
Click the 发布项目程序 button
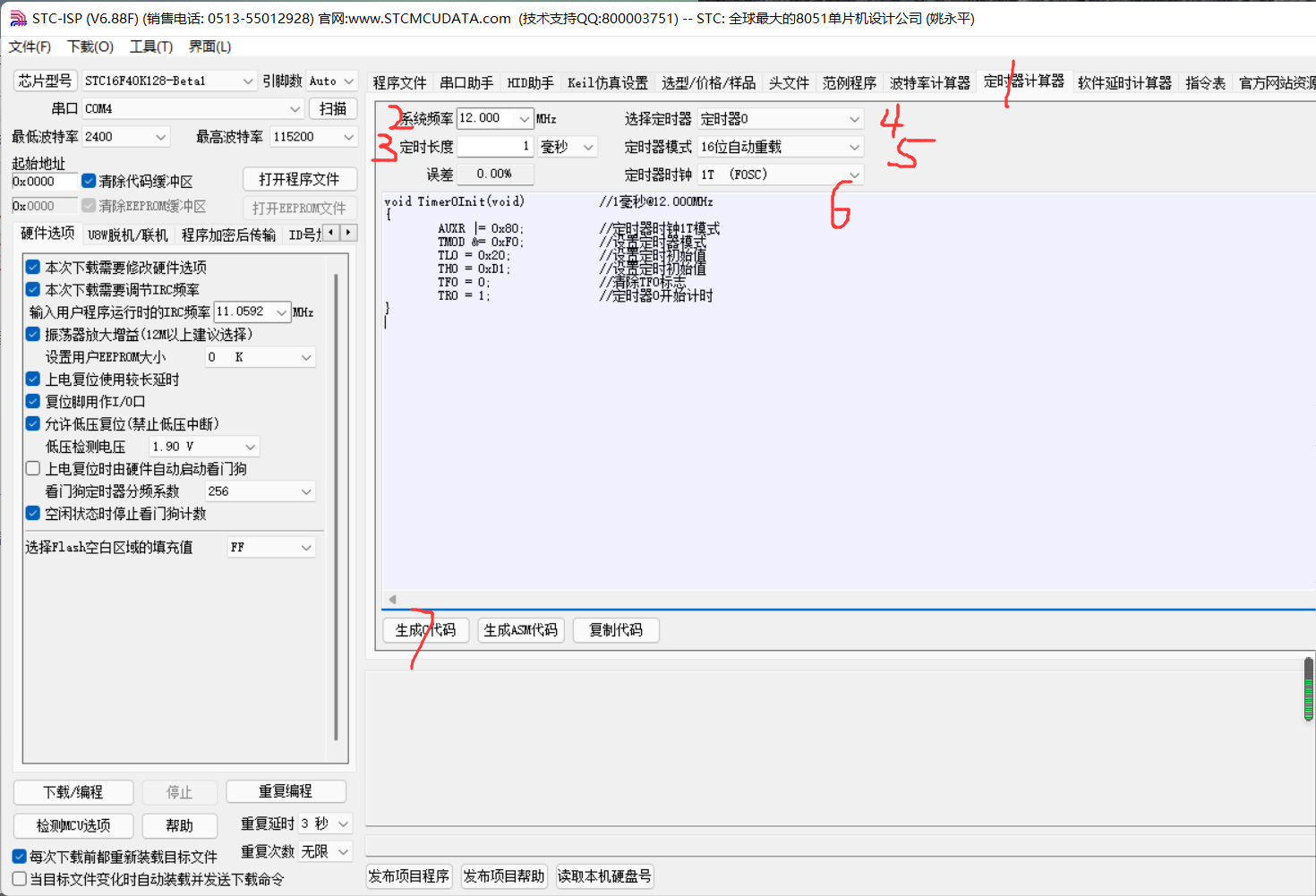(409, 876)
